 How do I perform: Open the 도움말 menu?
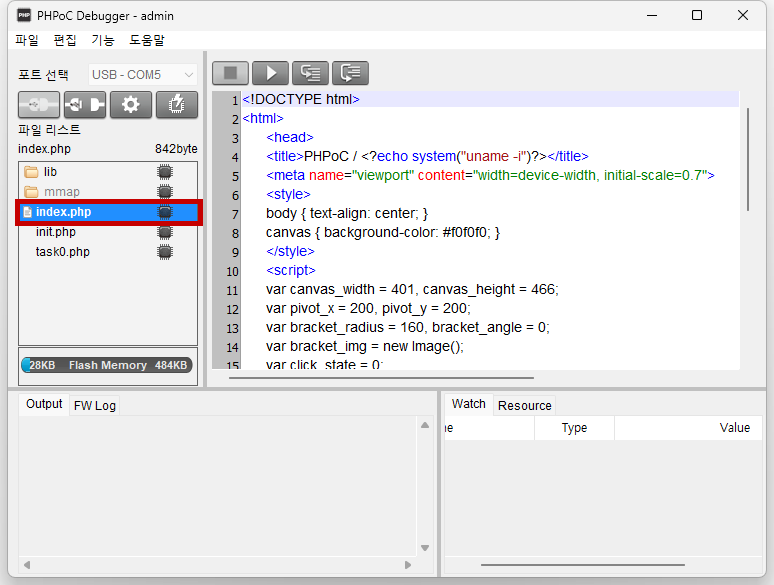(147, 40)
